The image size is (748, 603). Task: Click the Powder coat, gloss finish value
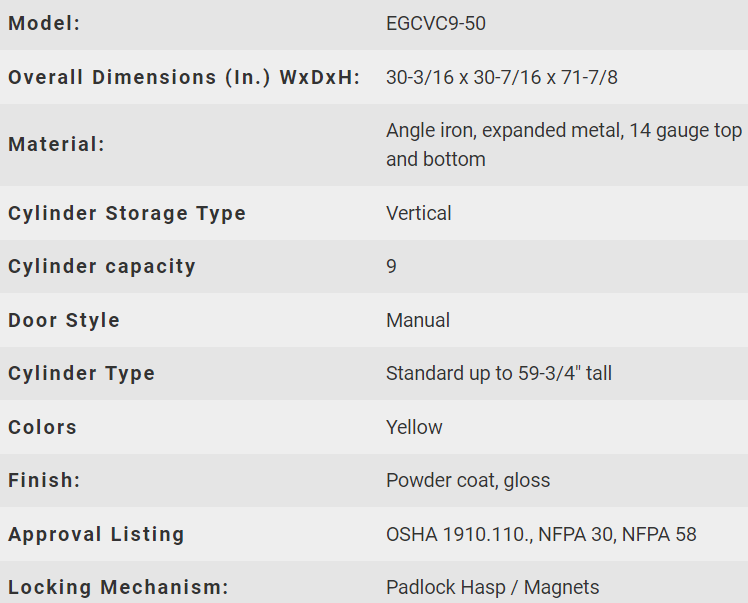(x=468, y=480)
